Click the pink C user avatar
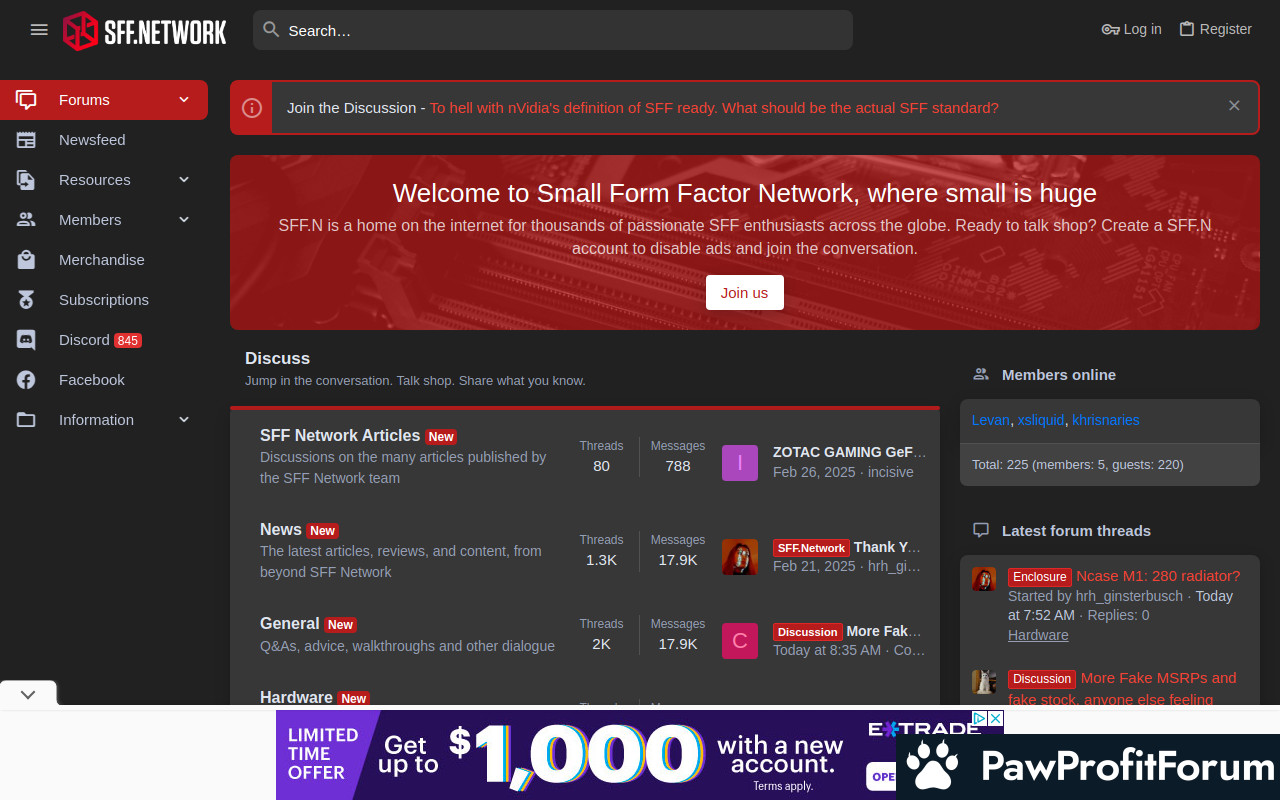Screen dimensions: 1280x800 click(x=740, y=641)
